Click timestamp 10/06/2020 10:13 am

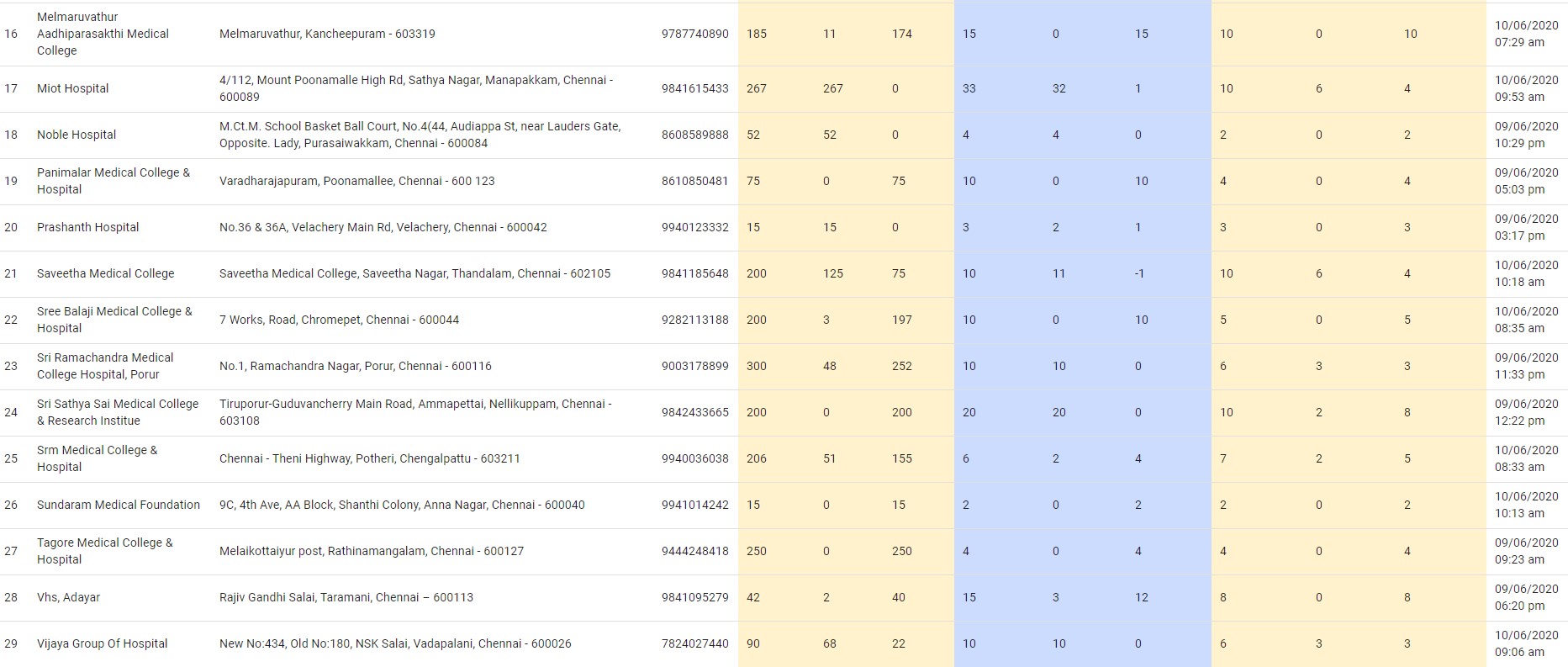click(x=1527, y=505)
